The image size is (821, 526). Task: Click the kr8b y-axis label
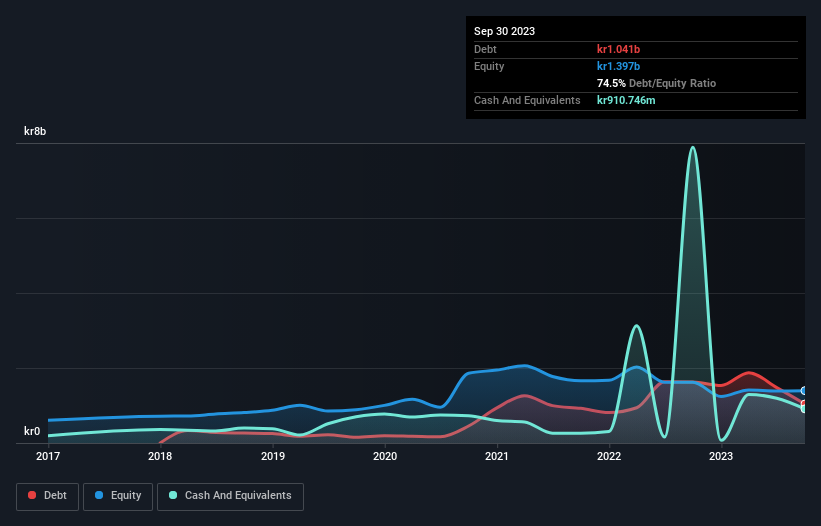tap(35, 131)
